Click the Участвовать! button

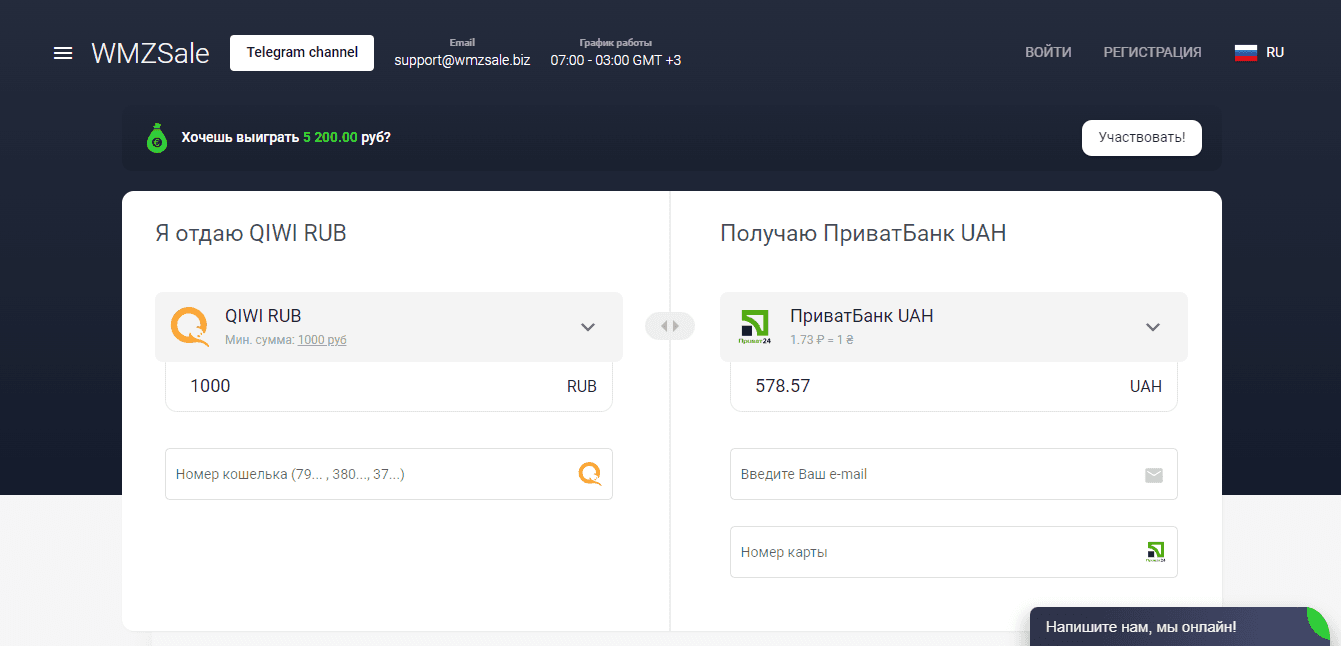1141,137
